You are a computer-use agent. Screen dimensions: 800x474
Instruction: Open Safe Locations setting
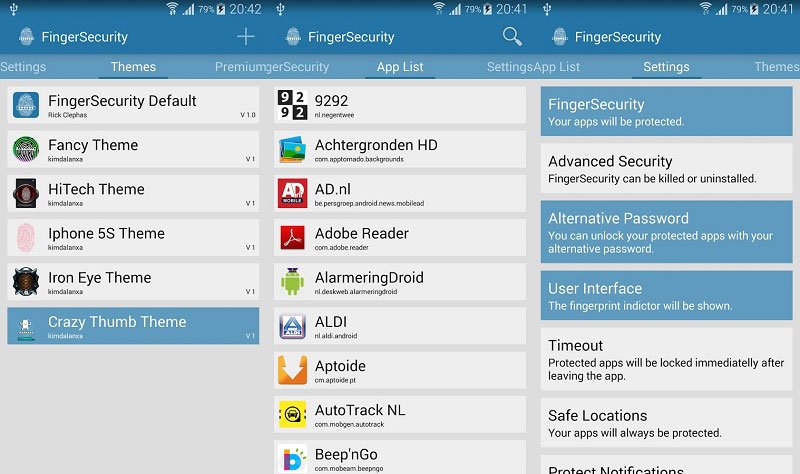click(x=666, y=423)
